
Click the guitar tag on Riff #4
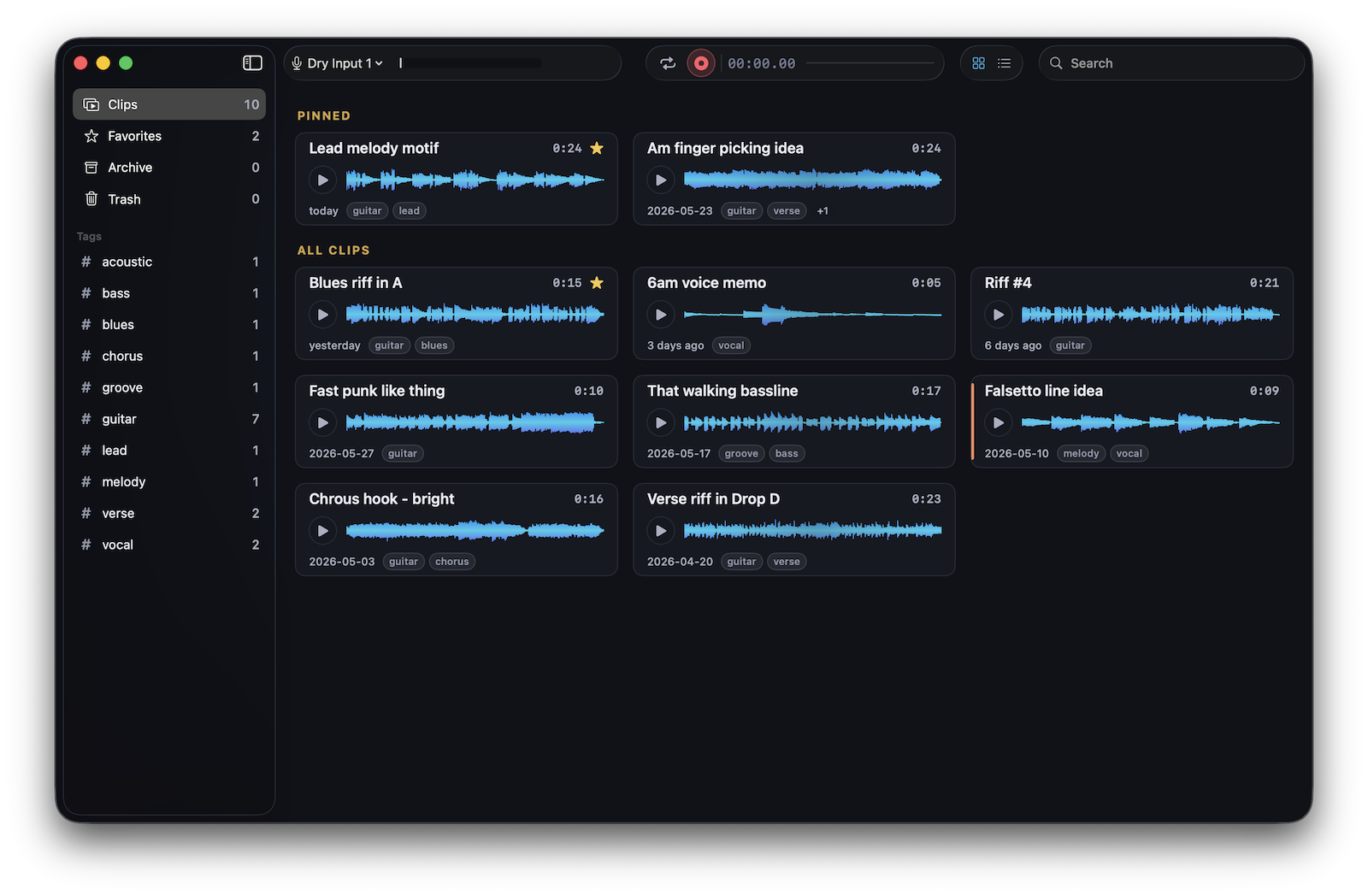[x=1070, y=345]
